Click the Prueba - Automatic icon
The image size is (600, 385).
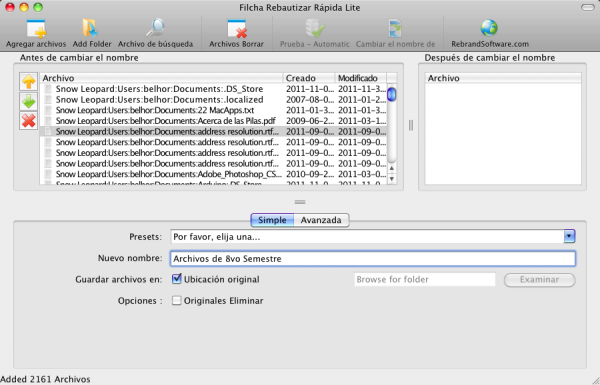[x=315, y=28]
